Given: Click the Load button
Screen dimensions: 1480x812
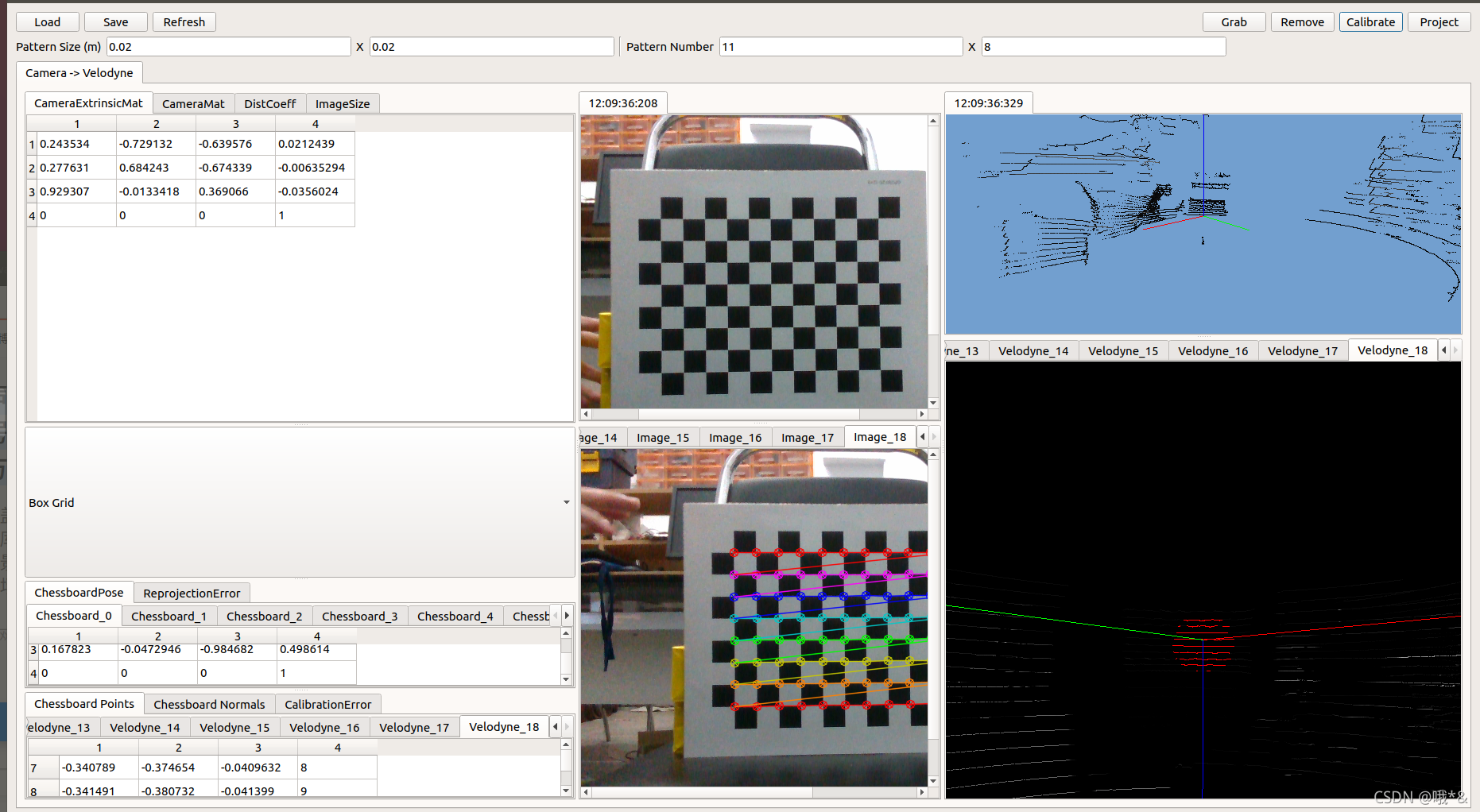Looking at the screenshot, I should pyautogui.click(x=48, y=22).
